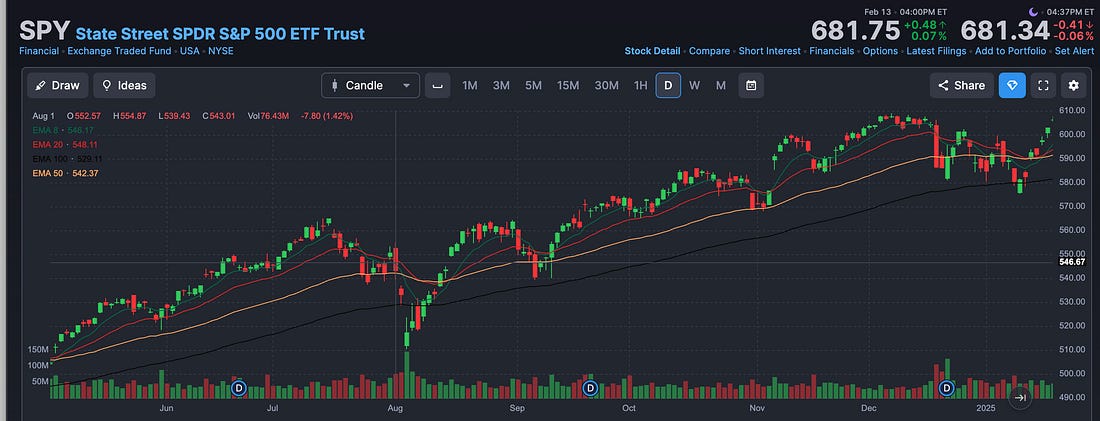Click the NYSE exchange link
Viewport: 1100px width, 421px height.
[x=221, y=51]
